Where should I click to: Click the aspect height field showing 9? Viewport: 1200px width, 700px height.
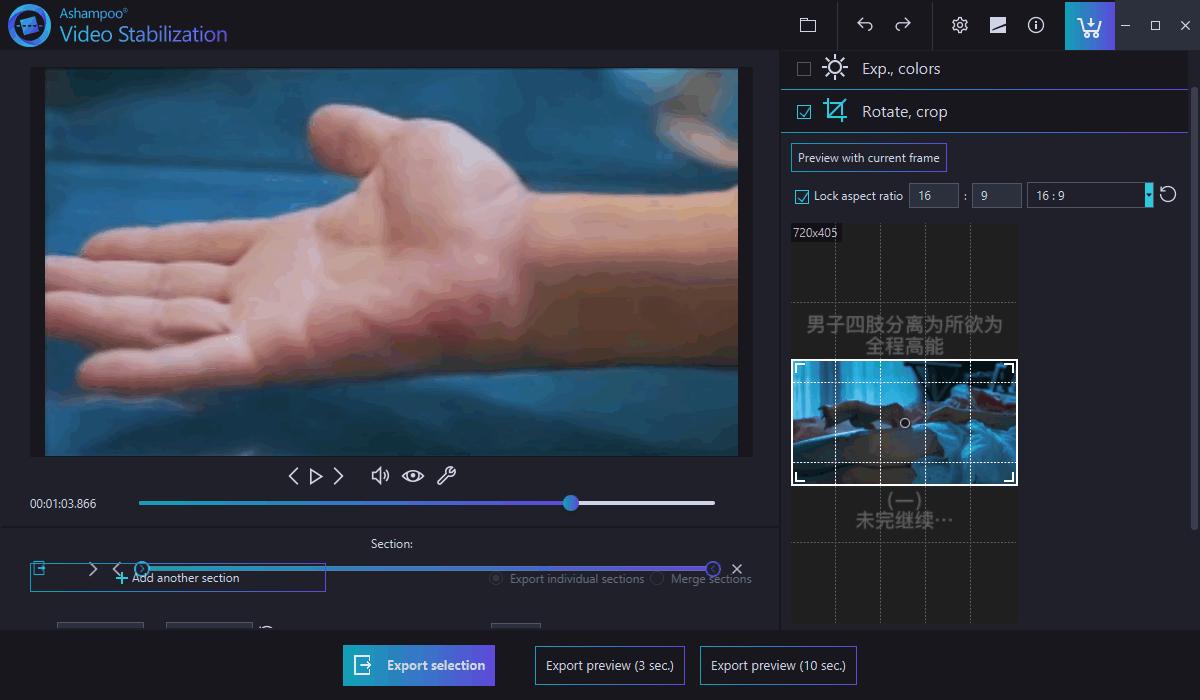(x=996, y=195)
